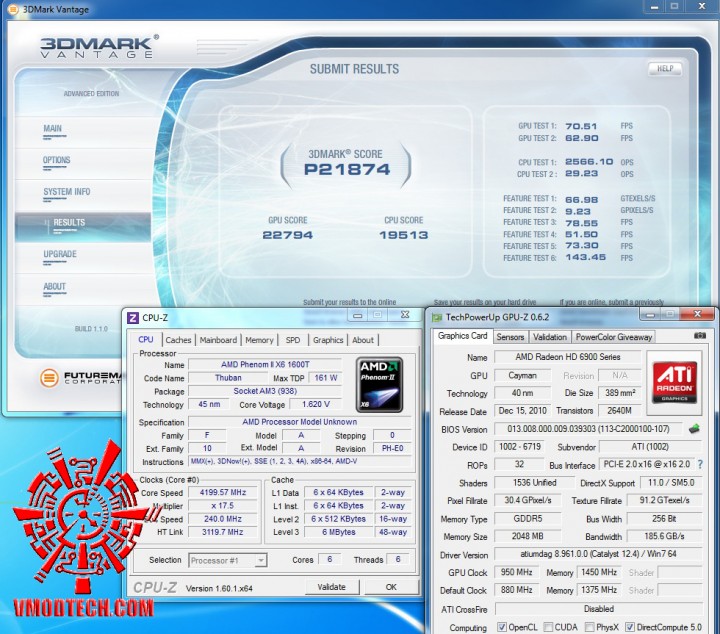Open the Mainboard tab in CPU-Z
Viewport: 720px width, 634px height.
[x=218, y=340]
